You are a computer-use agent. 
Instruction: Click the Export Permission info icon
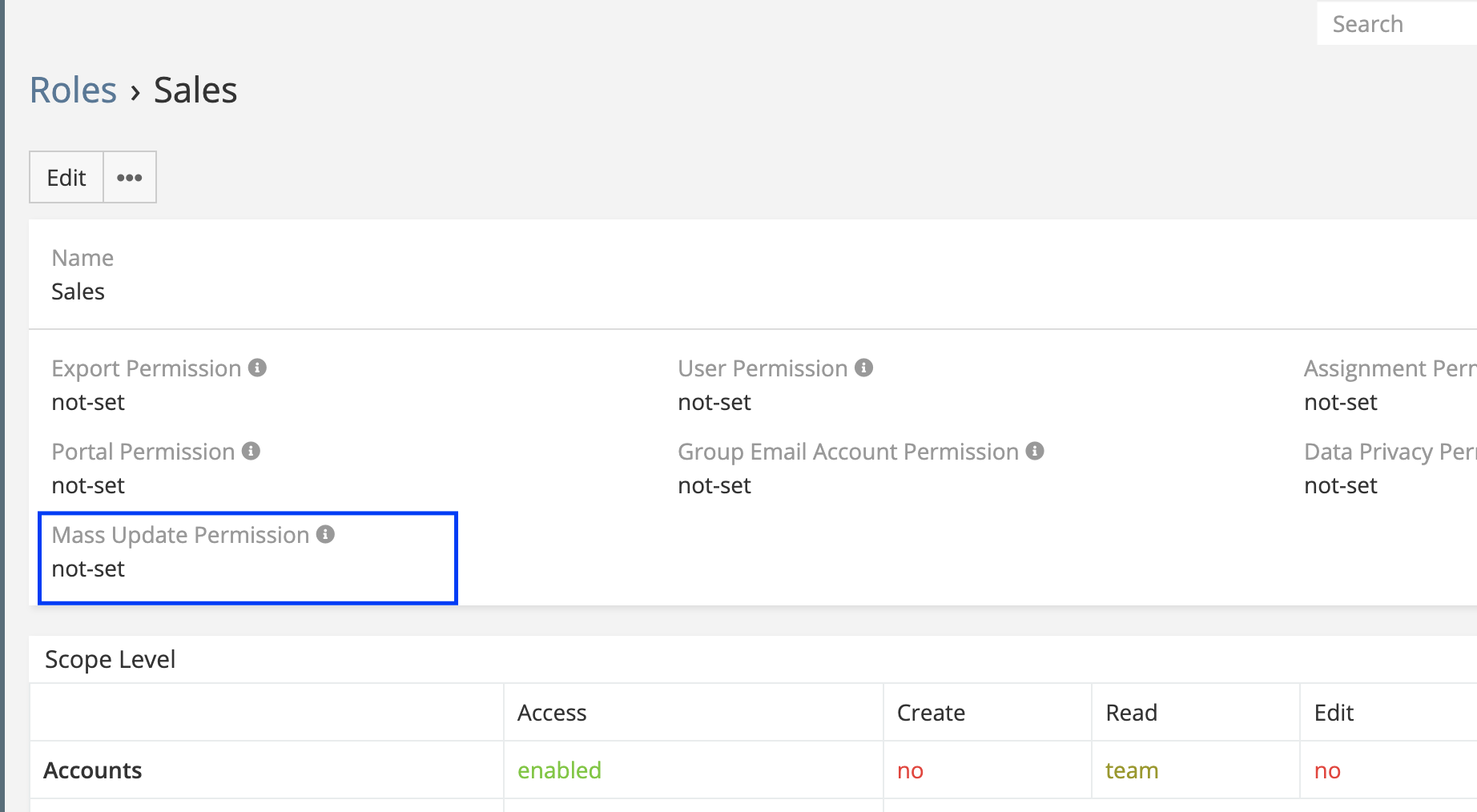(257, 368)
